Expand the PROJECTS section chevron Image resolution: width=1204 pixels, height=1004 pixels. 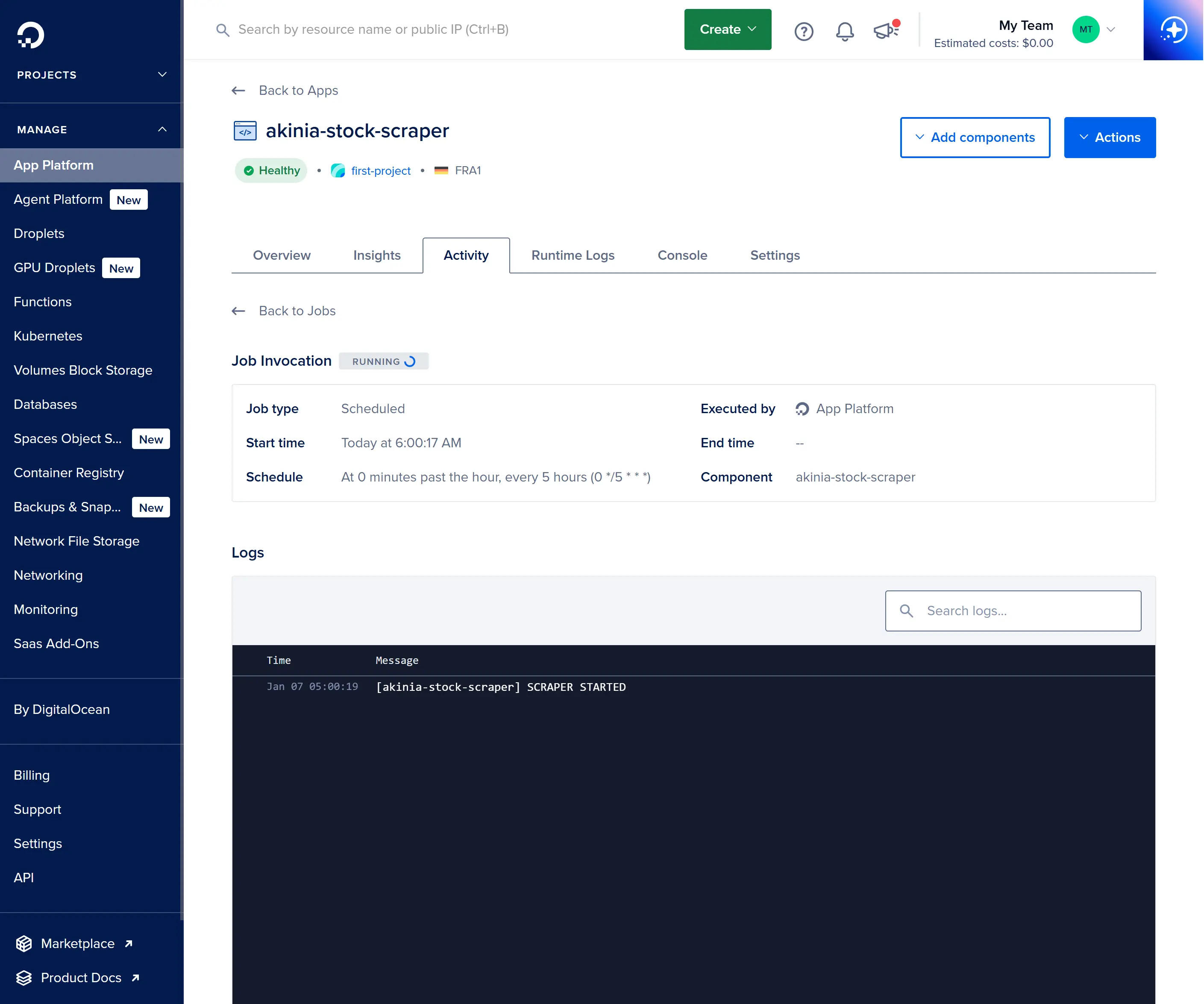pyautogui.click(x=162, y=74)
